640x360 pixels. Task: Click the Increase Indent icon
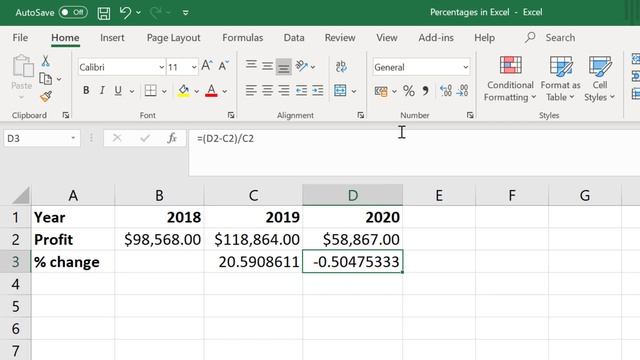pyautogui.click(x=318, y=90)
